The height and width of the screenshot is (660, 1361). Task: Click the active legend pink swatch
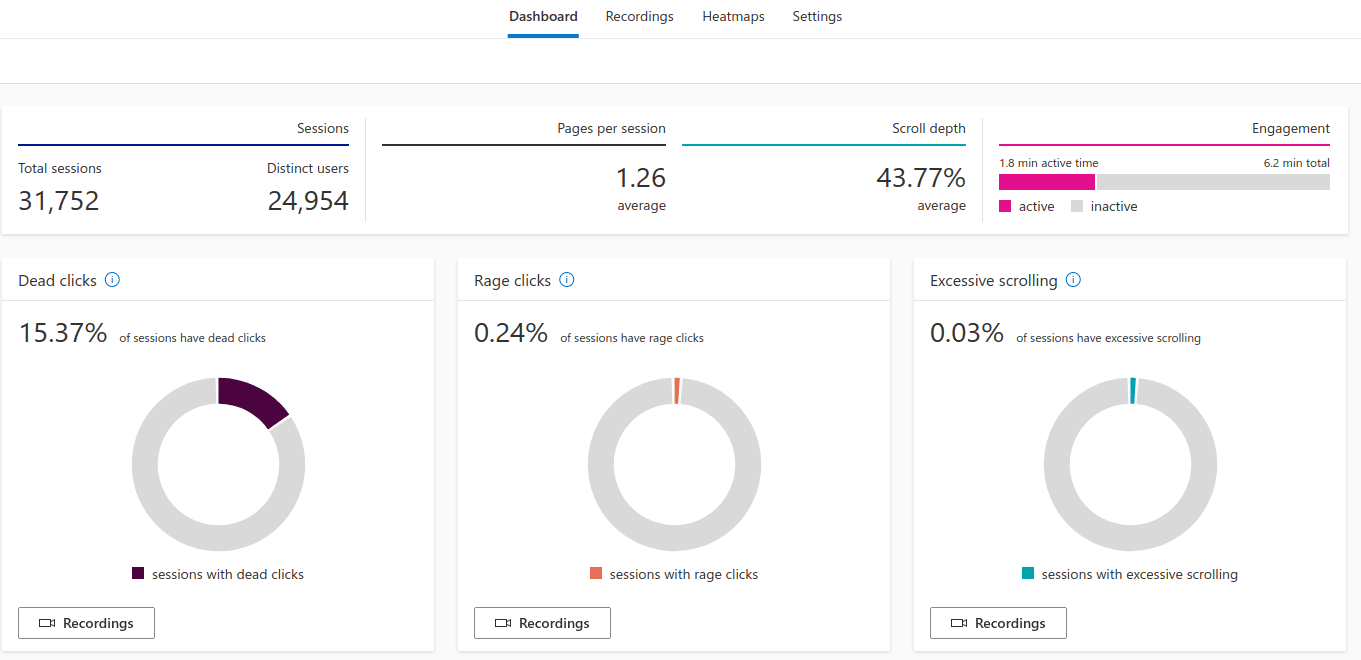click(1005, 206)
